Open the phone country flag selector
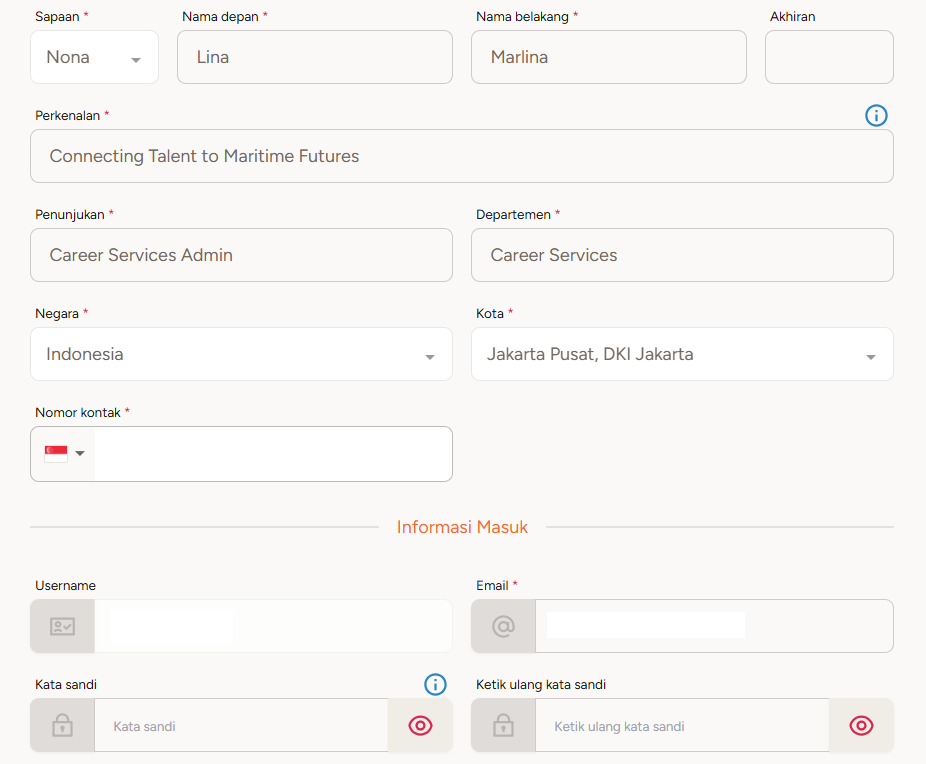 point(64,454)
